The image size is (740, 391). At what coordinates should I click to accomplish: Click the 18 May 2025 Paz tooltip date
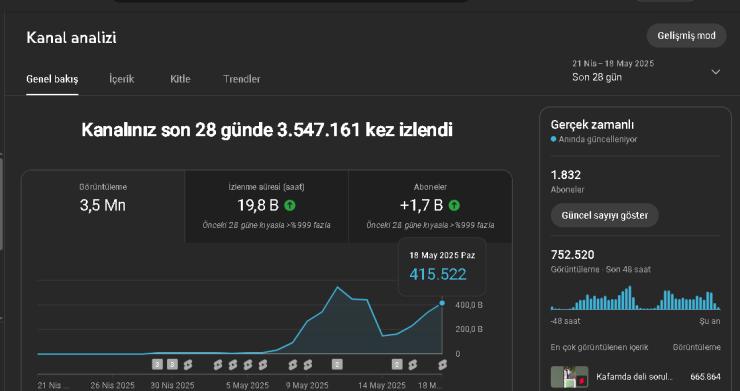click(442, 255)
